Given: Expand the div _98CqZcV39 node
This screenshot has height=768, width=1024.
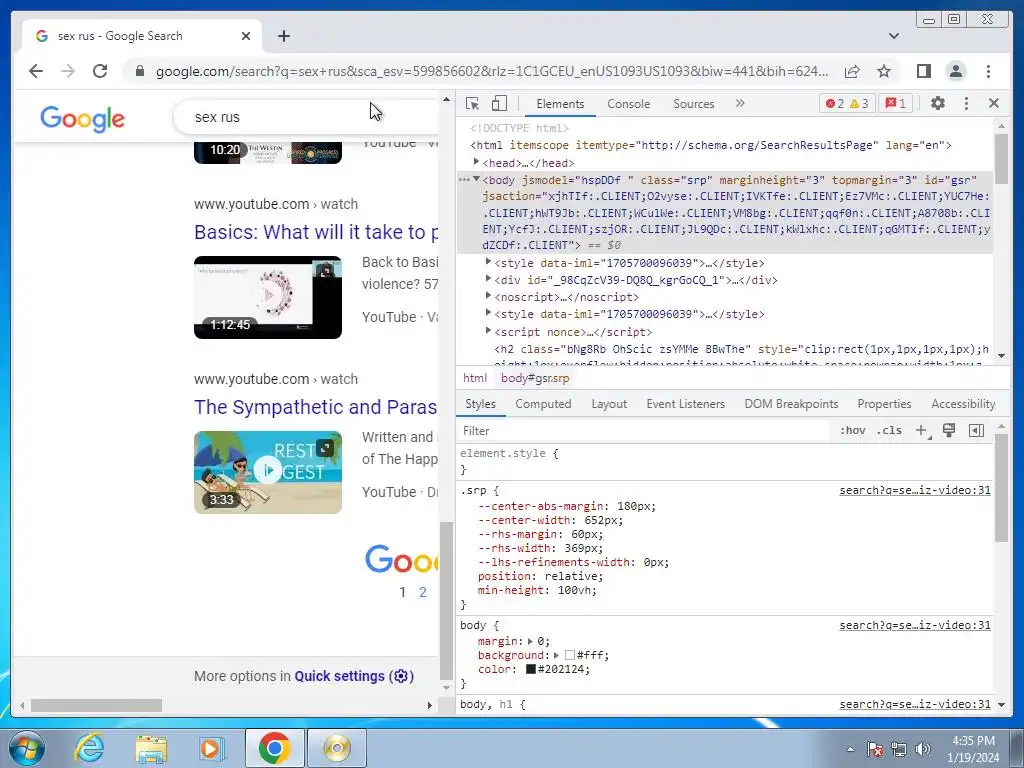Looking at the screenshot, I should [488, 279].
